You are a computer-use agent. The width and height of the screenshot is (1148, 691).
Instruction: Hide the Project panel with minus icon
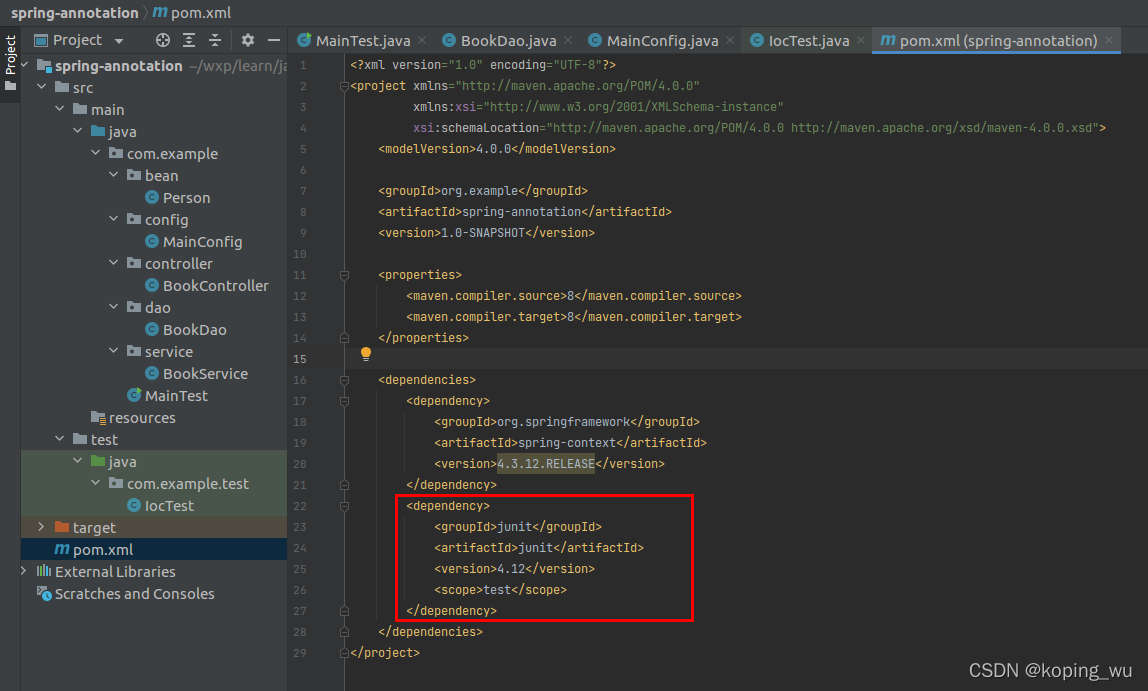(x=274, y=40)
